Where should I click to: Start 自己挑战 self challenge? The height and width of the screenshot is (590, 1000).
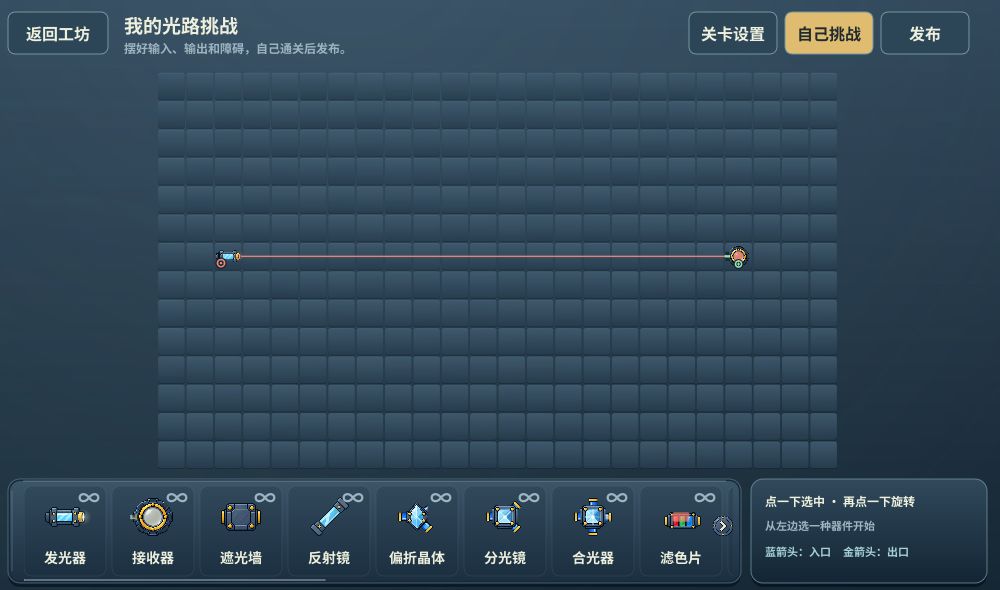[x=828, y=33]
